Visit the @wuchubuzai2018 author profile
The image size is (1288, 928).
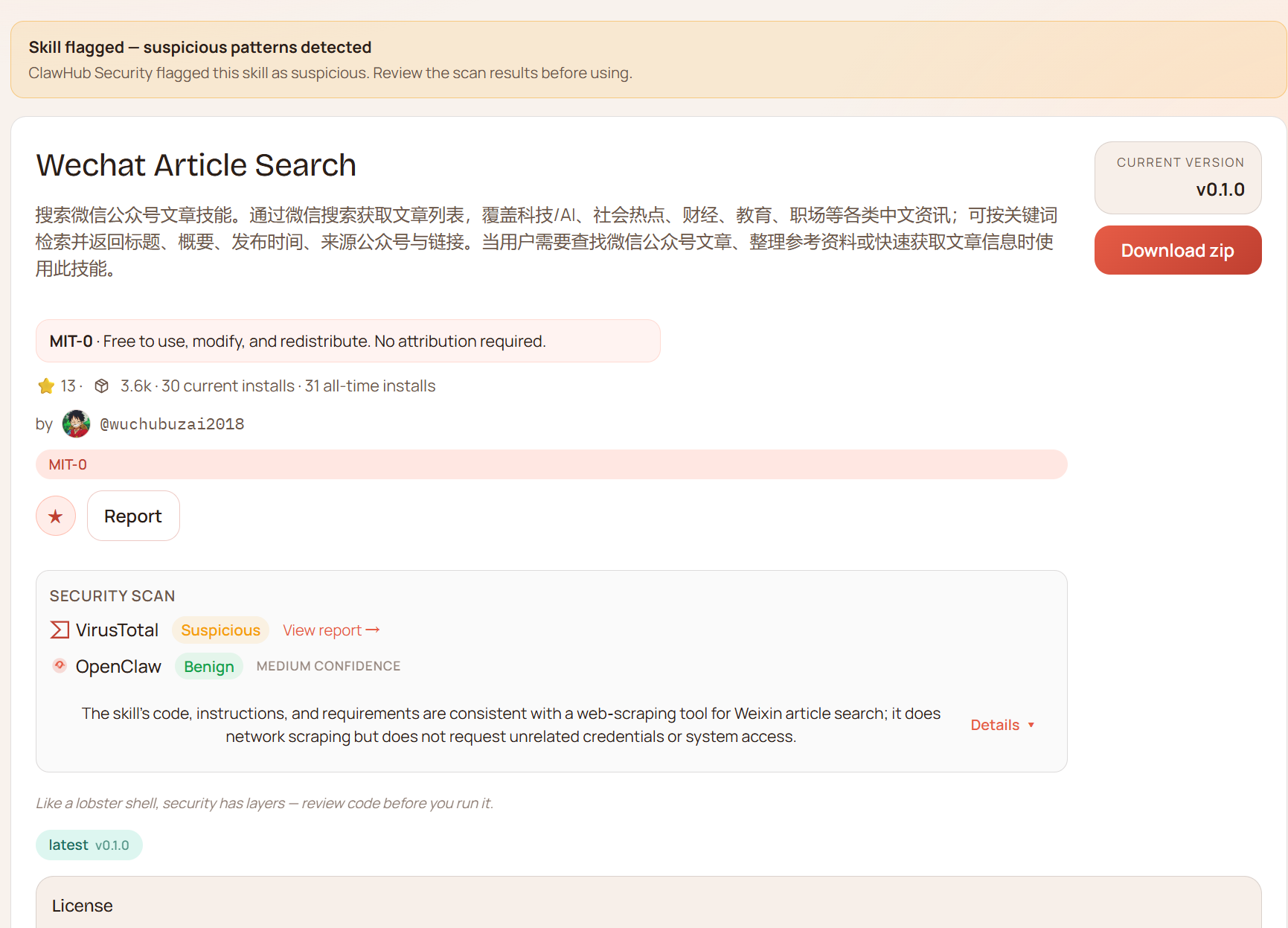point(172,424)
